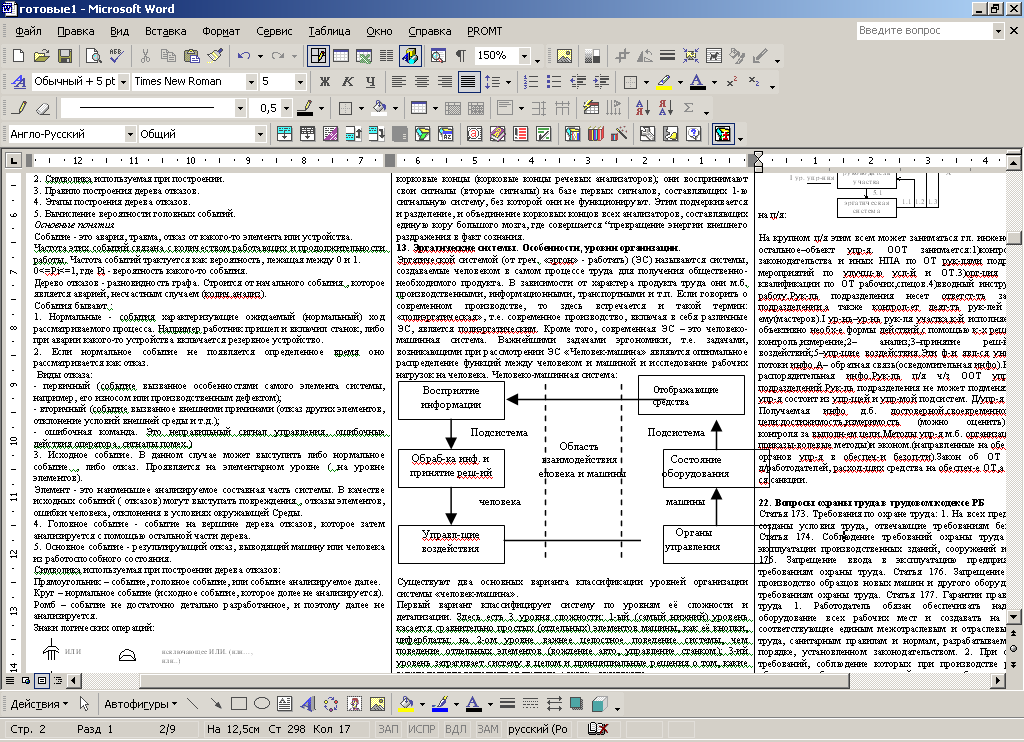Apply the highlight color marker
1024x742 pixels.
664,82
